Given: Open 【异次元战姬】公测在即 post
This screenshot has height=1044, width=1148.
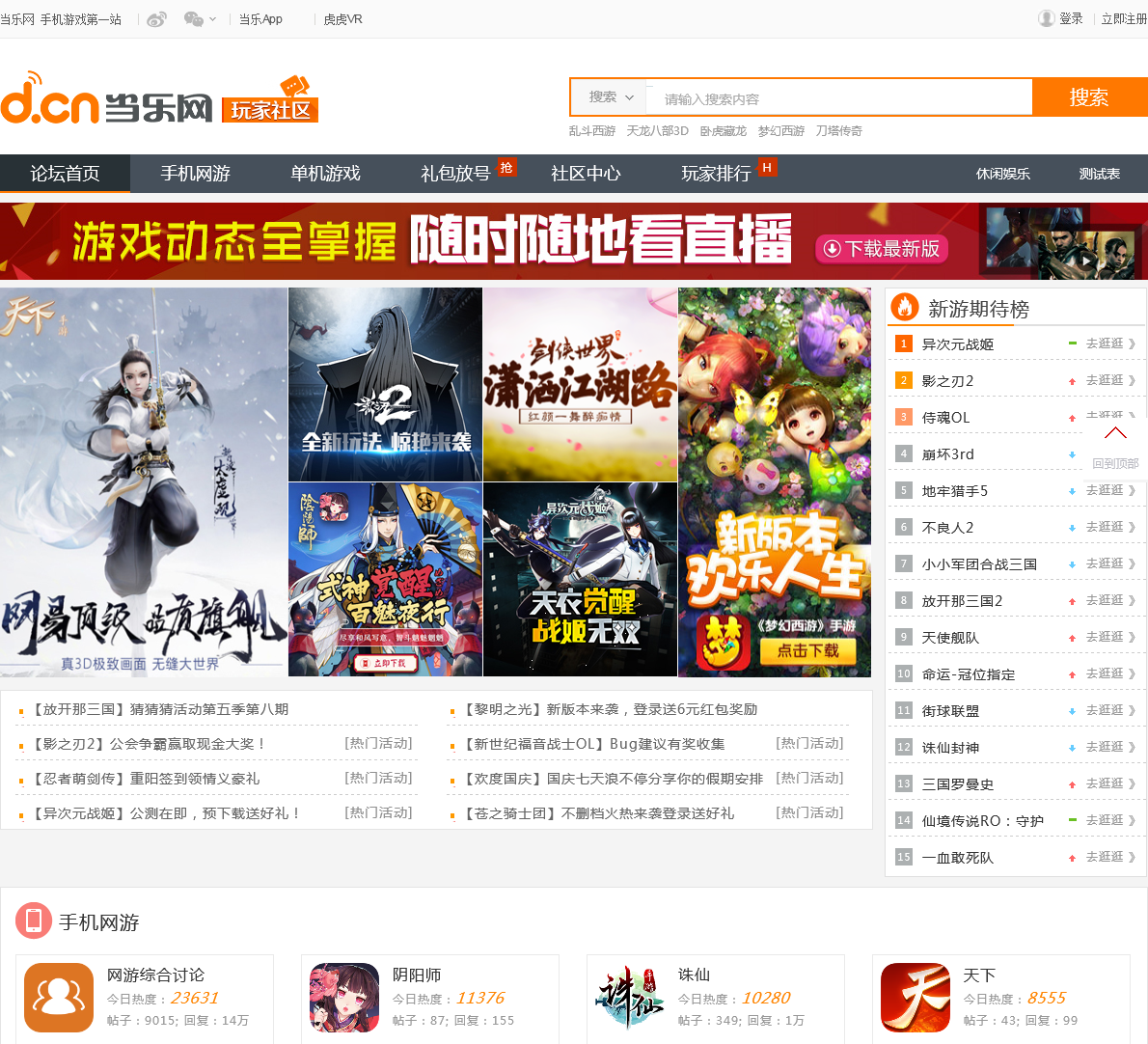Looking at the screenshot, I should click(166, 812).
